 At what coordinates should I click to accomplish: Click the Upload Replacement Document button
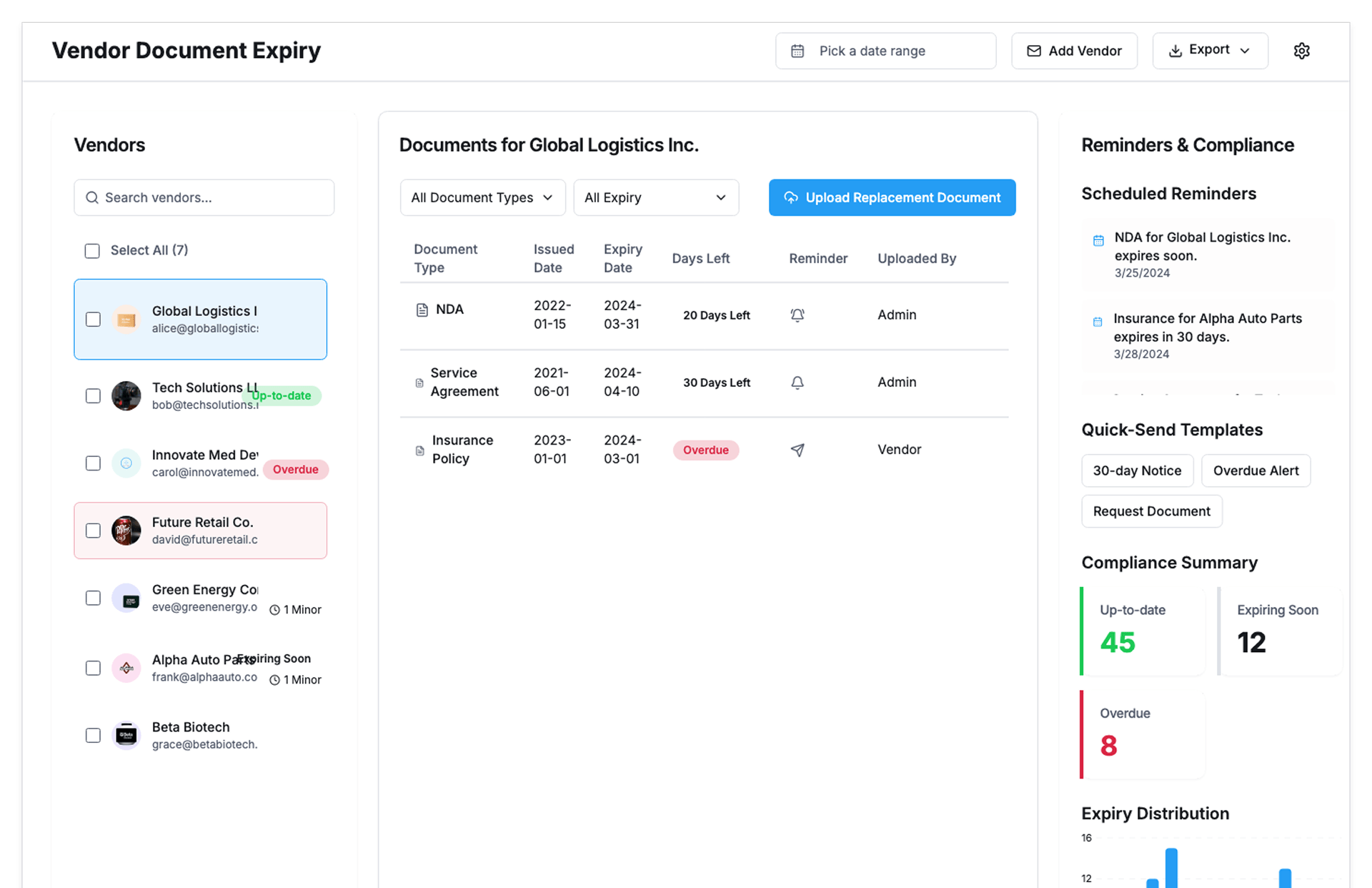point(892,197)
